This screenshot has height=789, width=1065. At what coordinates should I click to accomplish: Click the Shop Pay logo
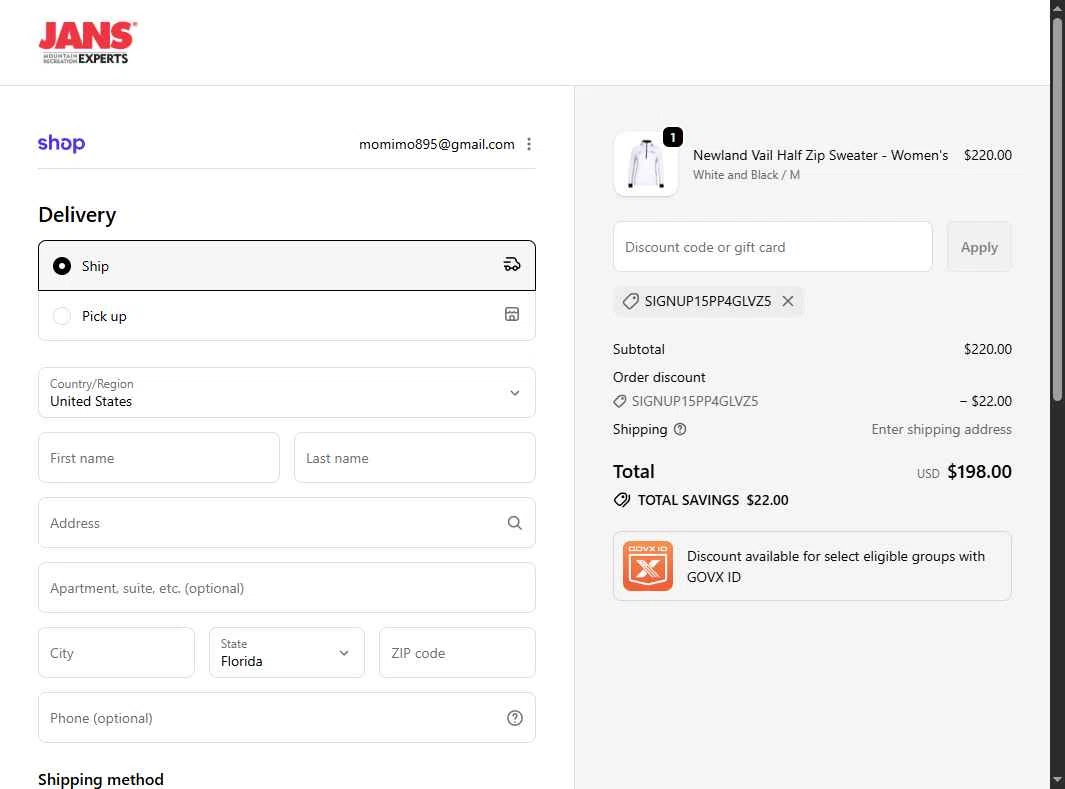click(x=61, y=143)
